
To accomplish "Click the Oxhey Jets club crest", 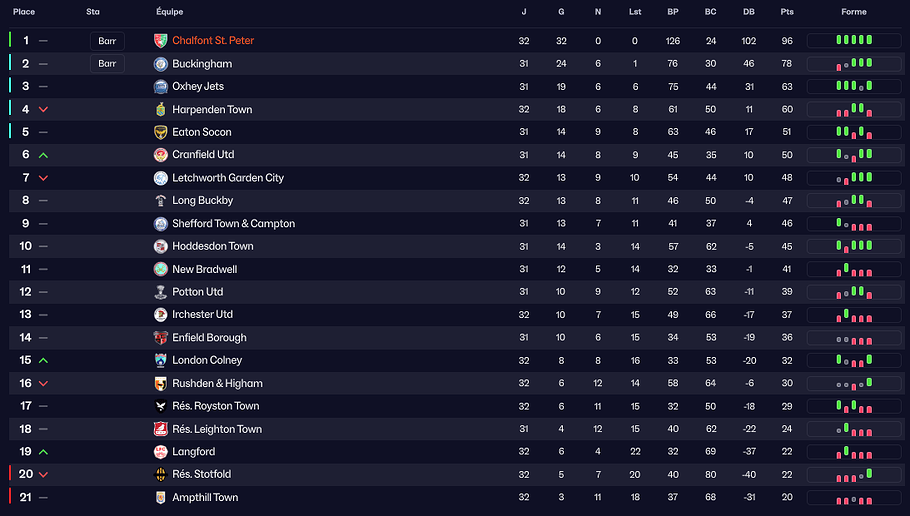I will (161, 87).
